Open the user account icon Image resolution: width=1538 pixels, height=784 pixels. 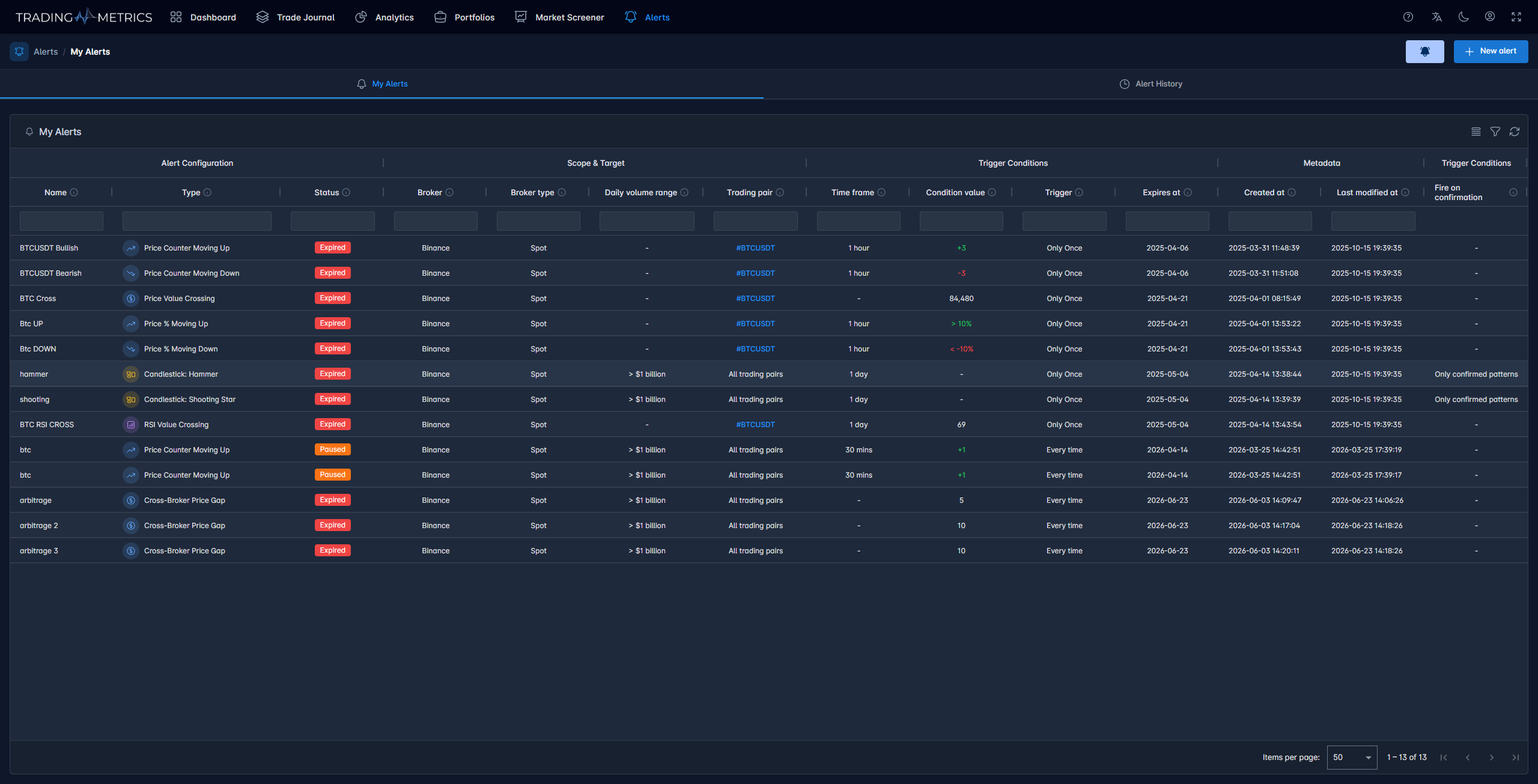1490,17
